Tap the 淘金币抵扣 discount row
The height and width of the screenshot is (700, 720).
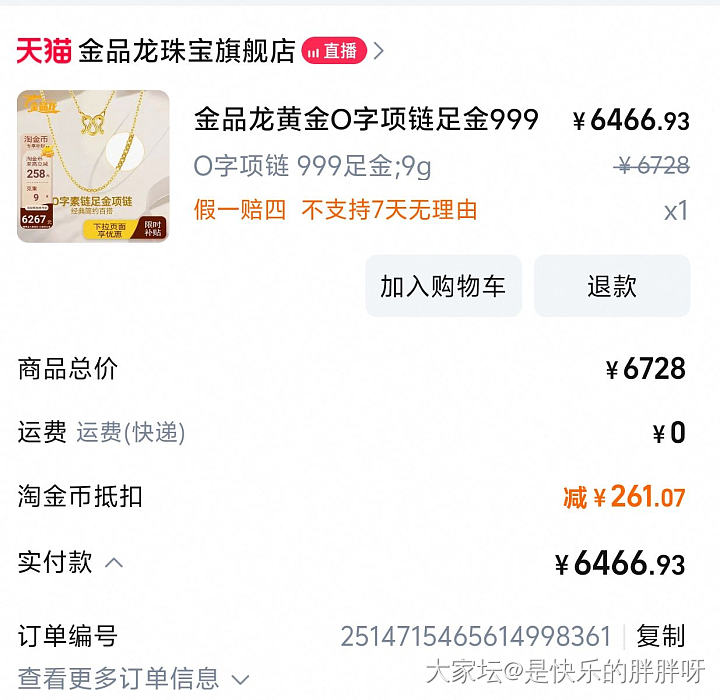pos(351,497)
